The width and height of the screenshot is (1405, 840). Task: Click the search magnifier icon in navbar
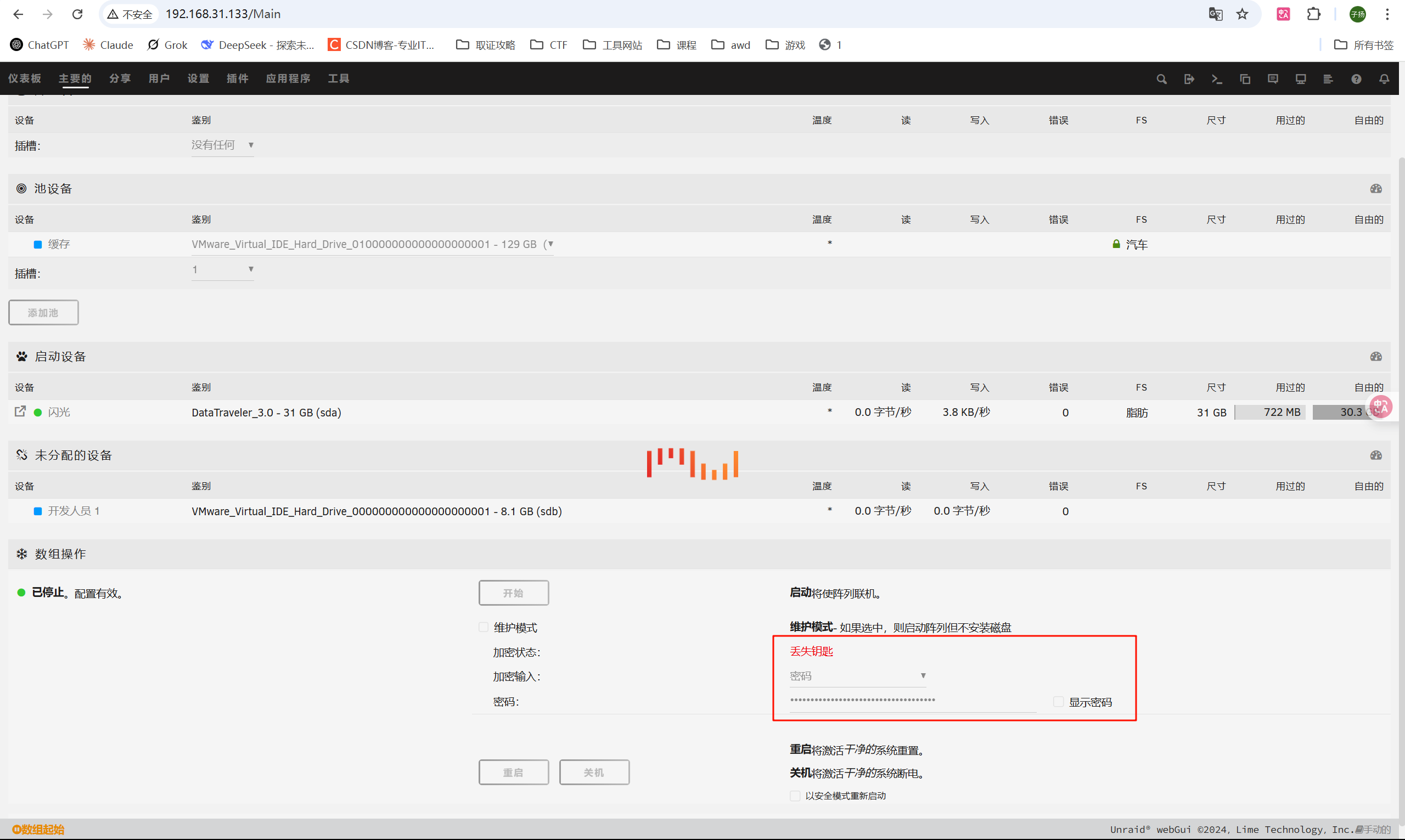[1161, 78]
